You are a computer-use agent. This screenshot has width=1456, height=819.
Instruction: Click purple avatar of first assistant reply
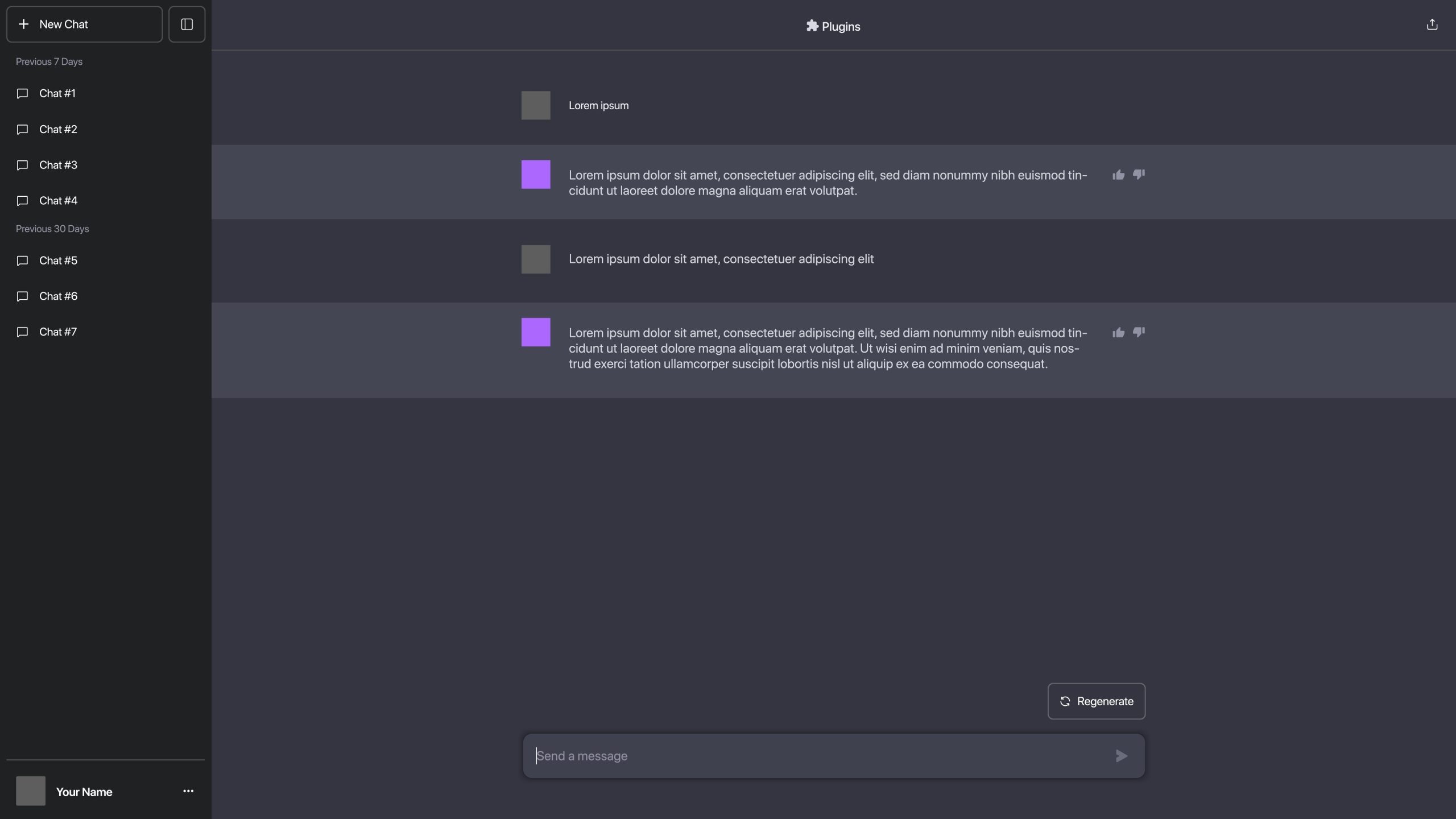coord(536,175)
